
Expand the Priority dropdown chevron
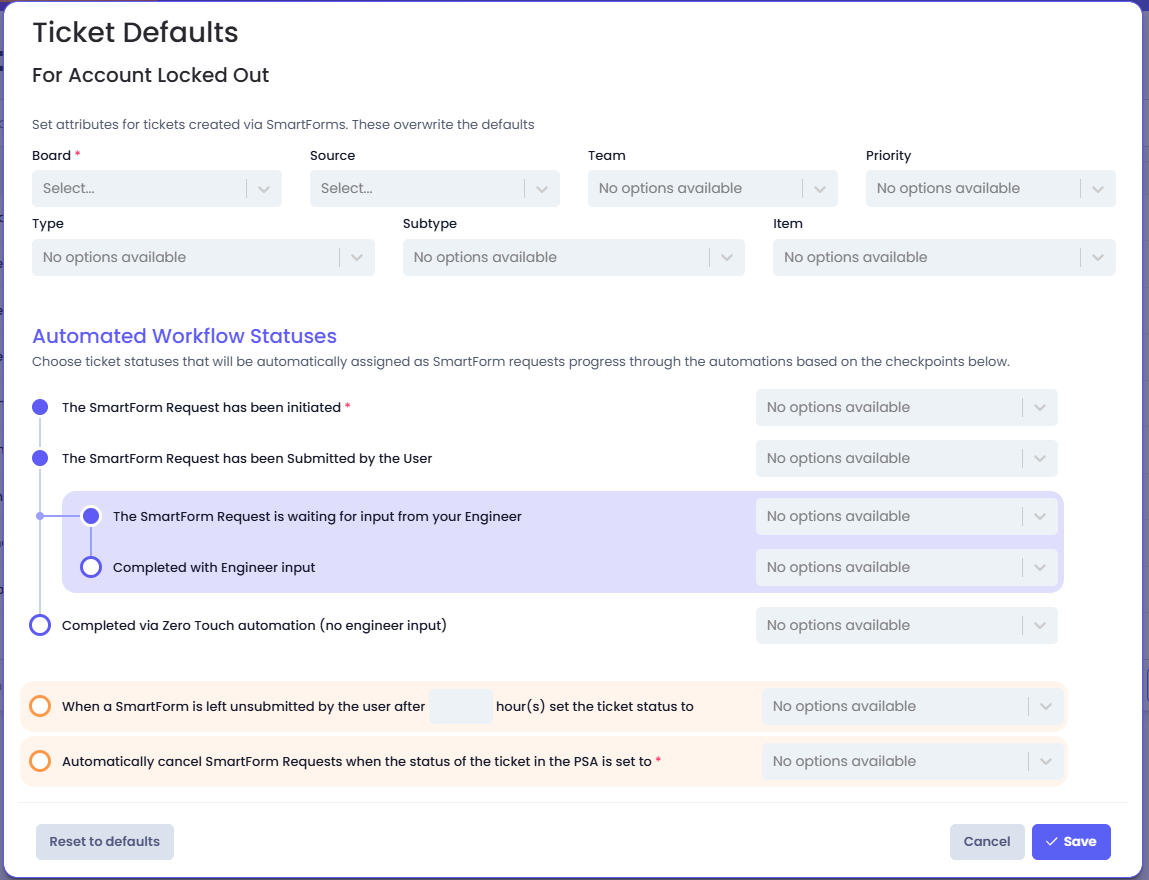click(x=1098, y=188)
